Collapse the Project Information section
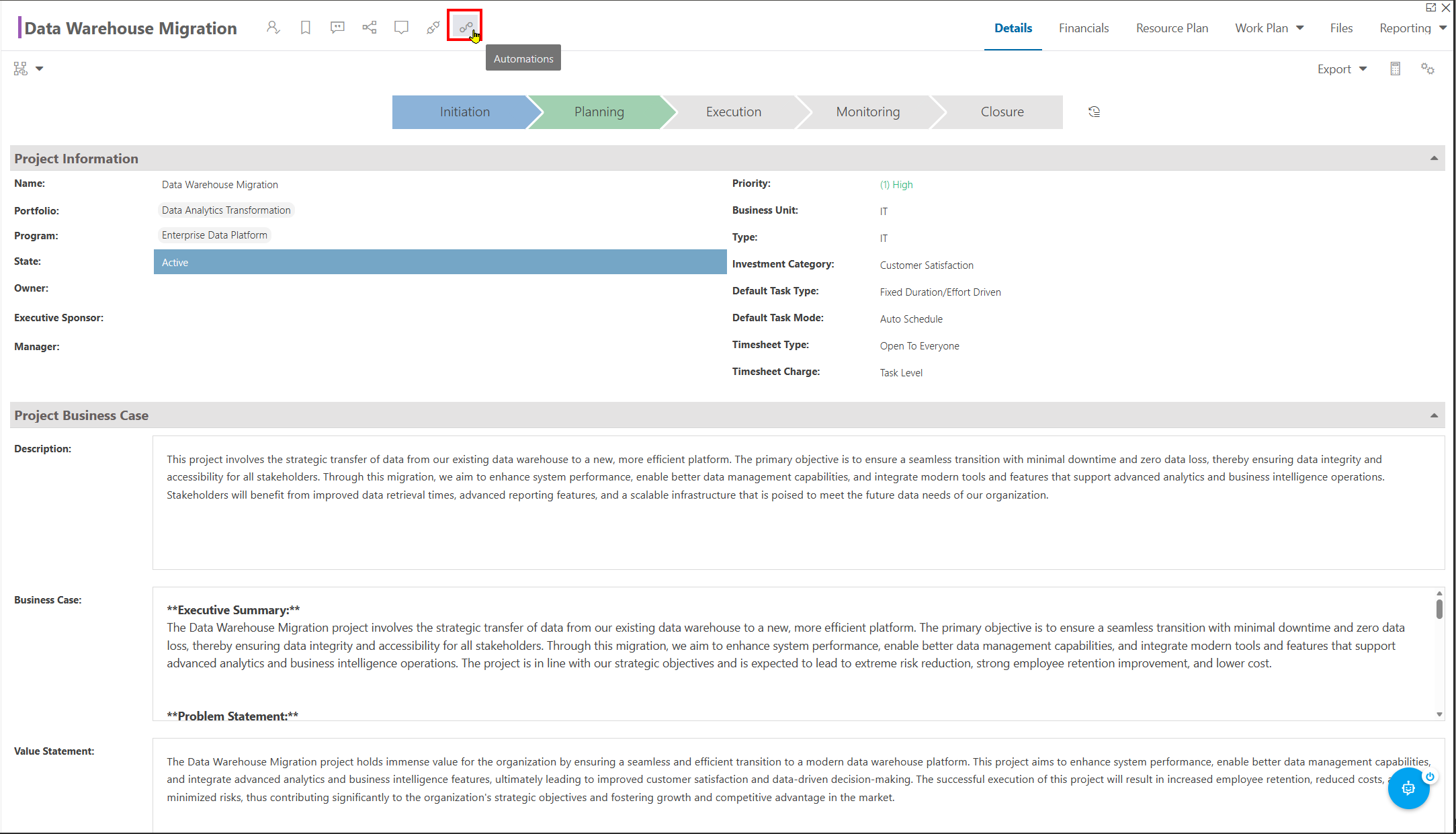Screen dimensions: 1456x834 [1434, 159]
